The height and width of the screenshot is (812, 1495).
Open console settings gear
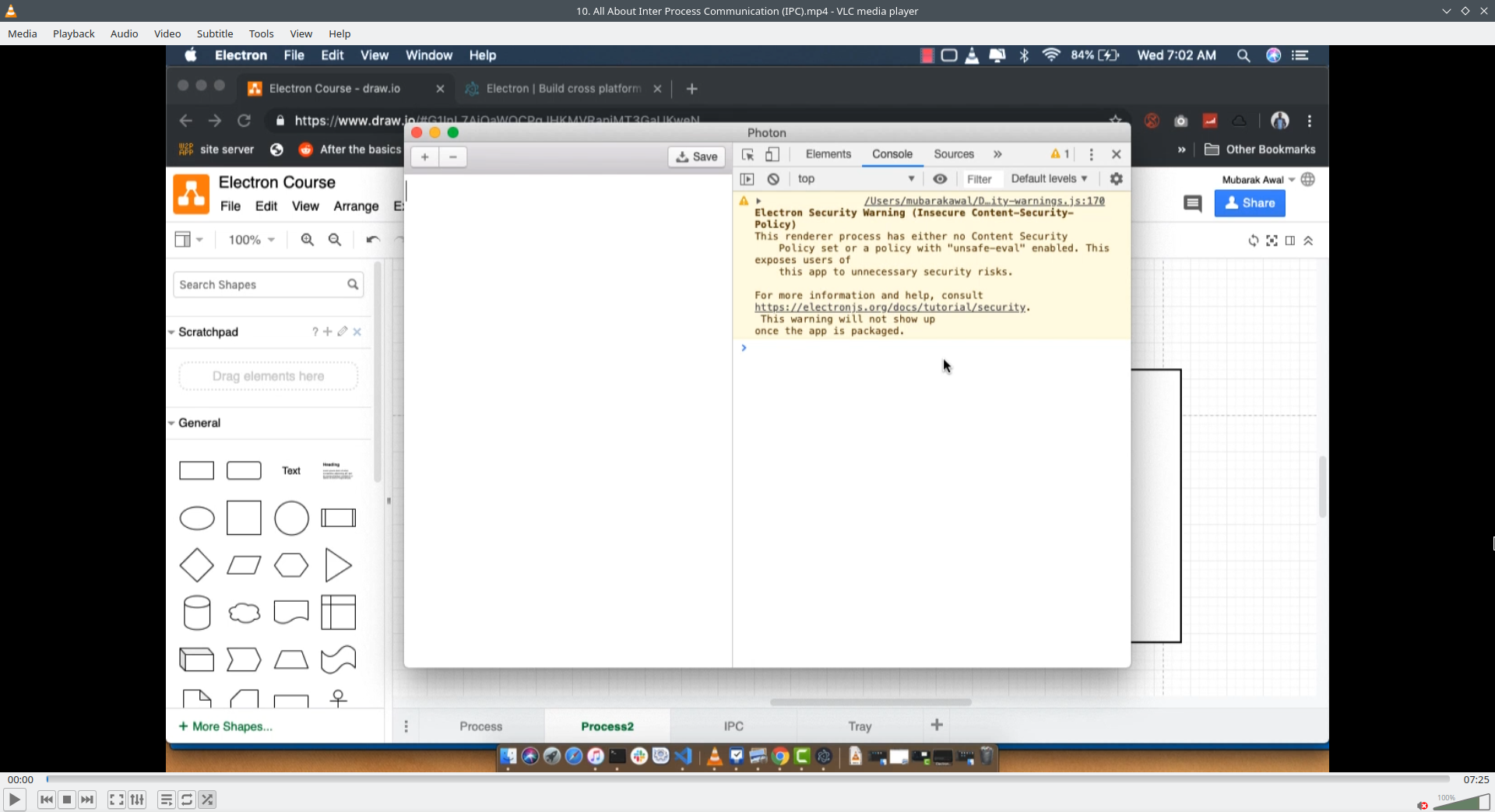1116,179
